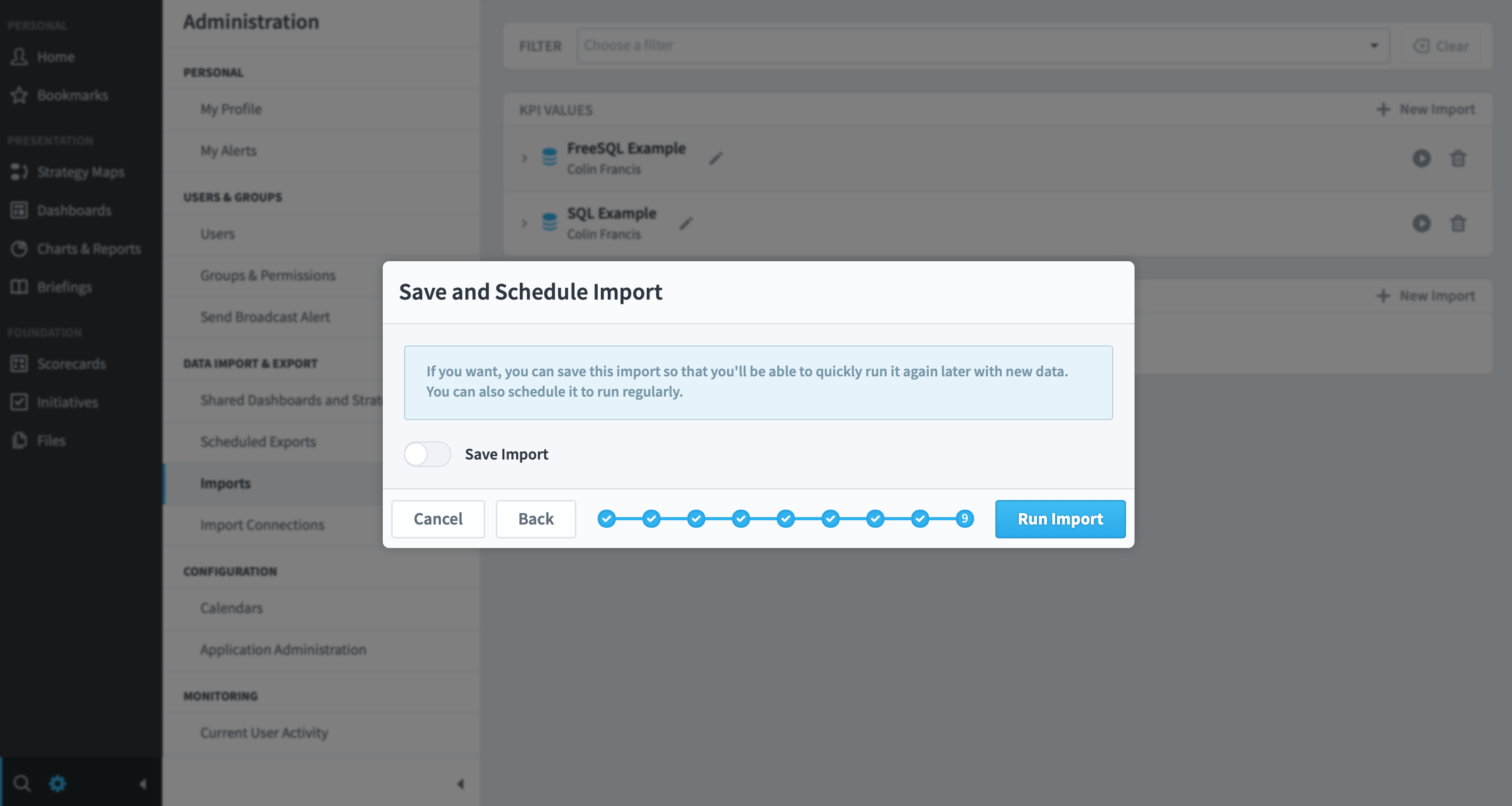Open the administration gear icon

point(58,783)
